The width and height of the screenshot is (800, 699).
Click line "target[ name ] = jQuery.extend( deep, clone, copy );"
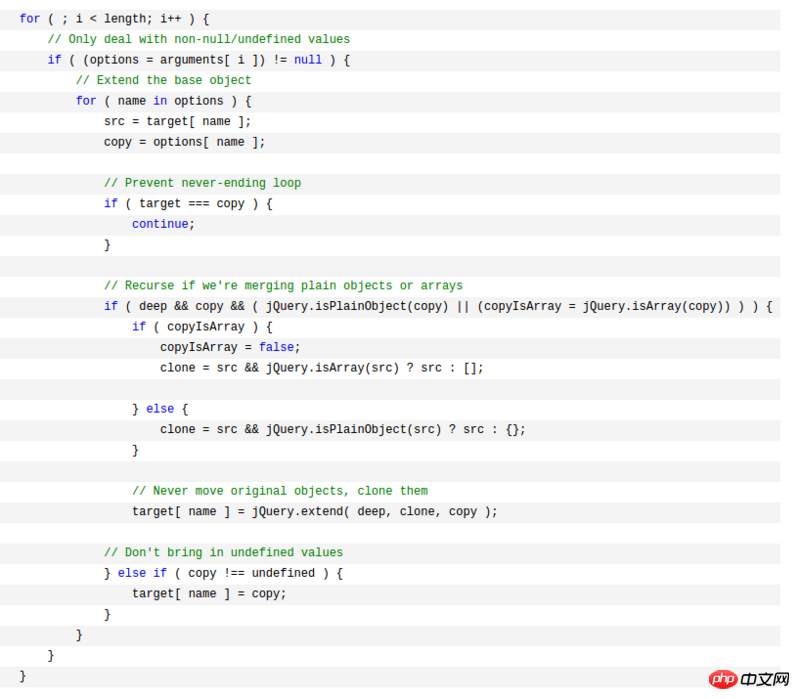pyautogui.click(x=314, y=511)
